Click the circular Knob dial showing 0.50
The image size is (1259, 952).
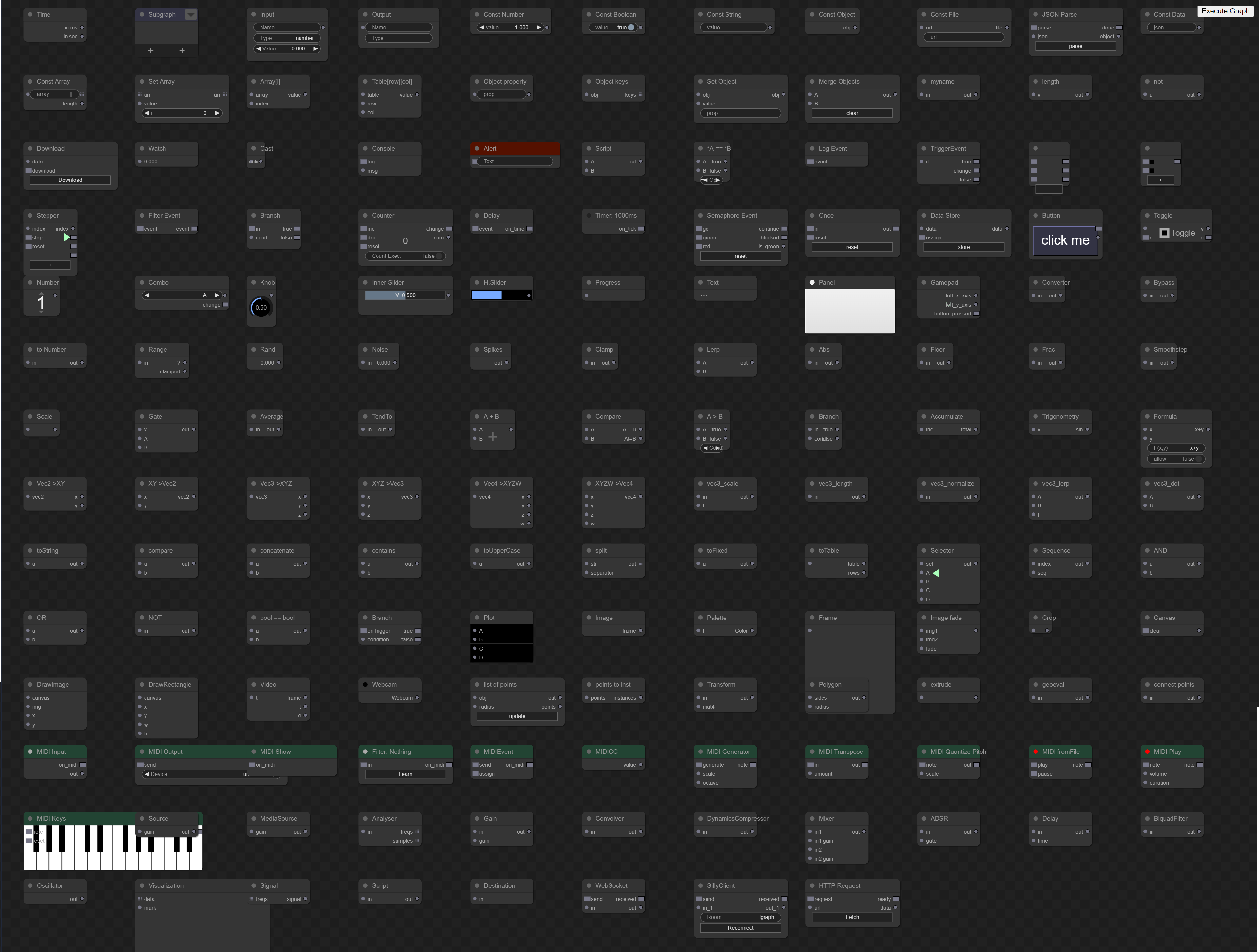pos(261,307)
